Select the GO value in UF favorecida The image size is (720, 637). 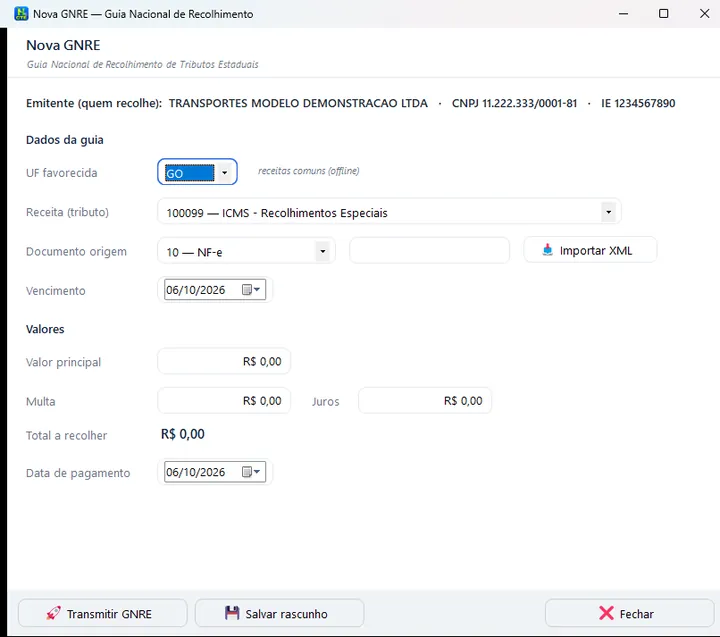pyautogui.click(x=189, y=173)
